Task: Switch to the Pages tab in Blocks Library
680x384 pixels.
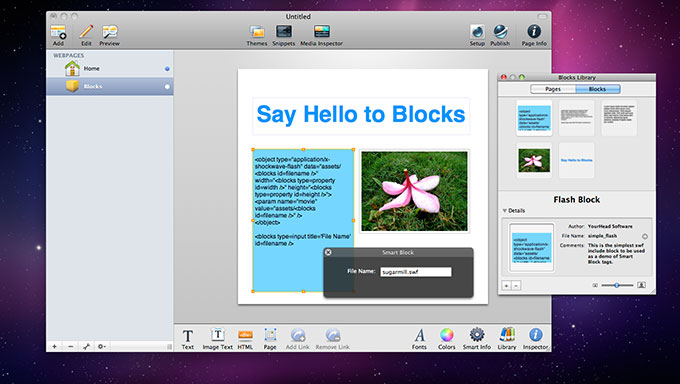Action: [553, 89]
